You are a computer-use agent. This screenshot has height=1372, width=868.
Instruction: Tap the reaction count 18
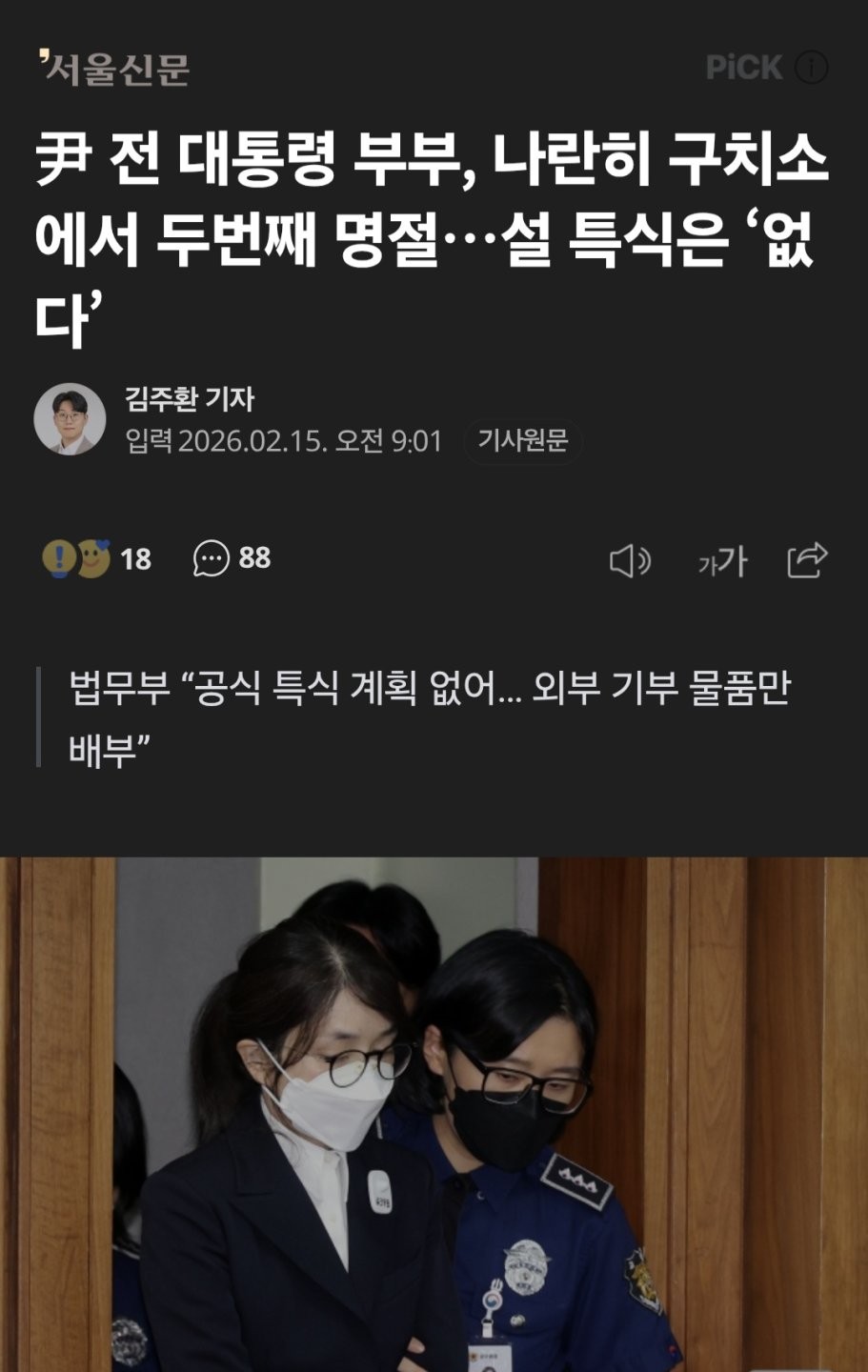[135, 559]
